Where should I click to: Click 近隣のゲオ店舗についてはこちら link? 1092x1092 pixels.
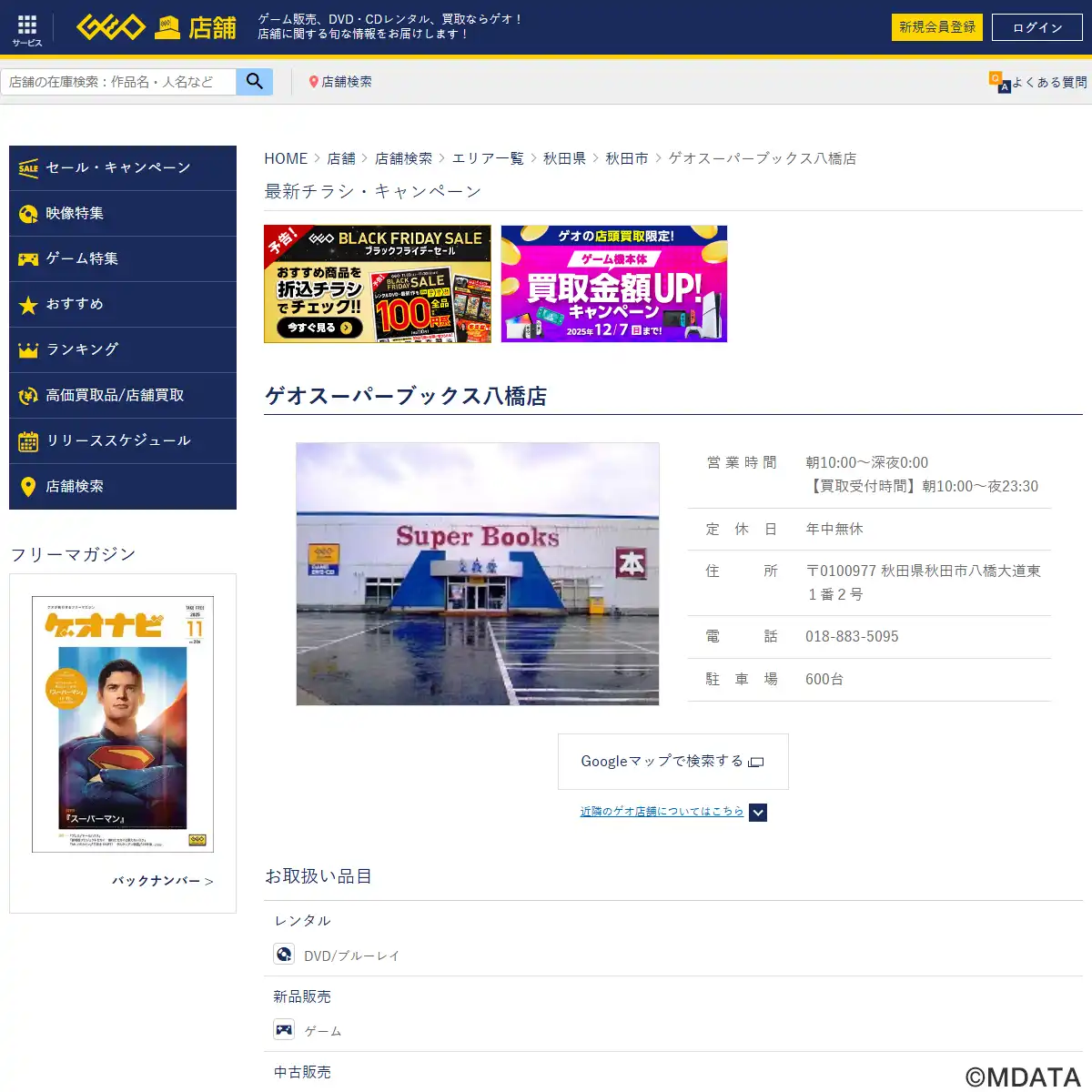(x=662, y=812)
